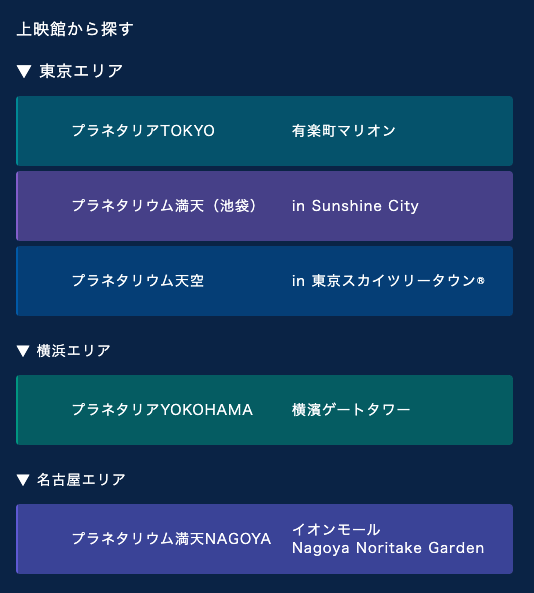
Task: Click the 横濱ゲートタワー location text
Action: pos(351,410)
